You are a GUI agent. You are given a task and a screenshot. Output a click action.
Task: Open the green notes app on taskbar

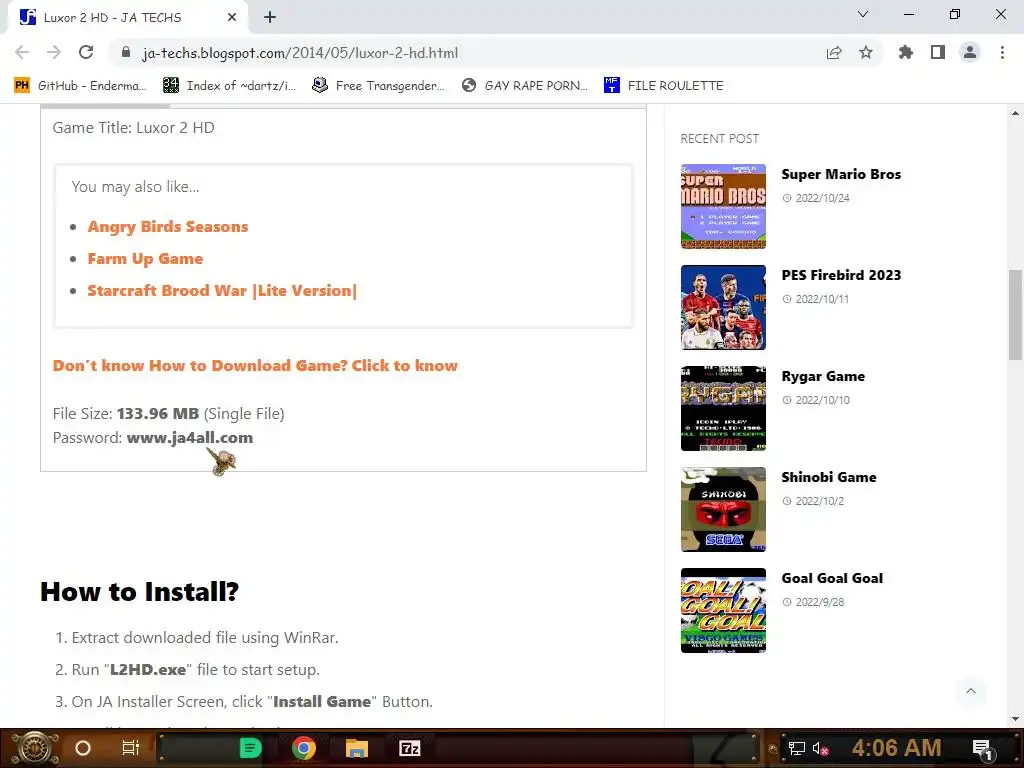coord(251,748)
